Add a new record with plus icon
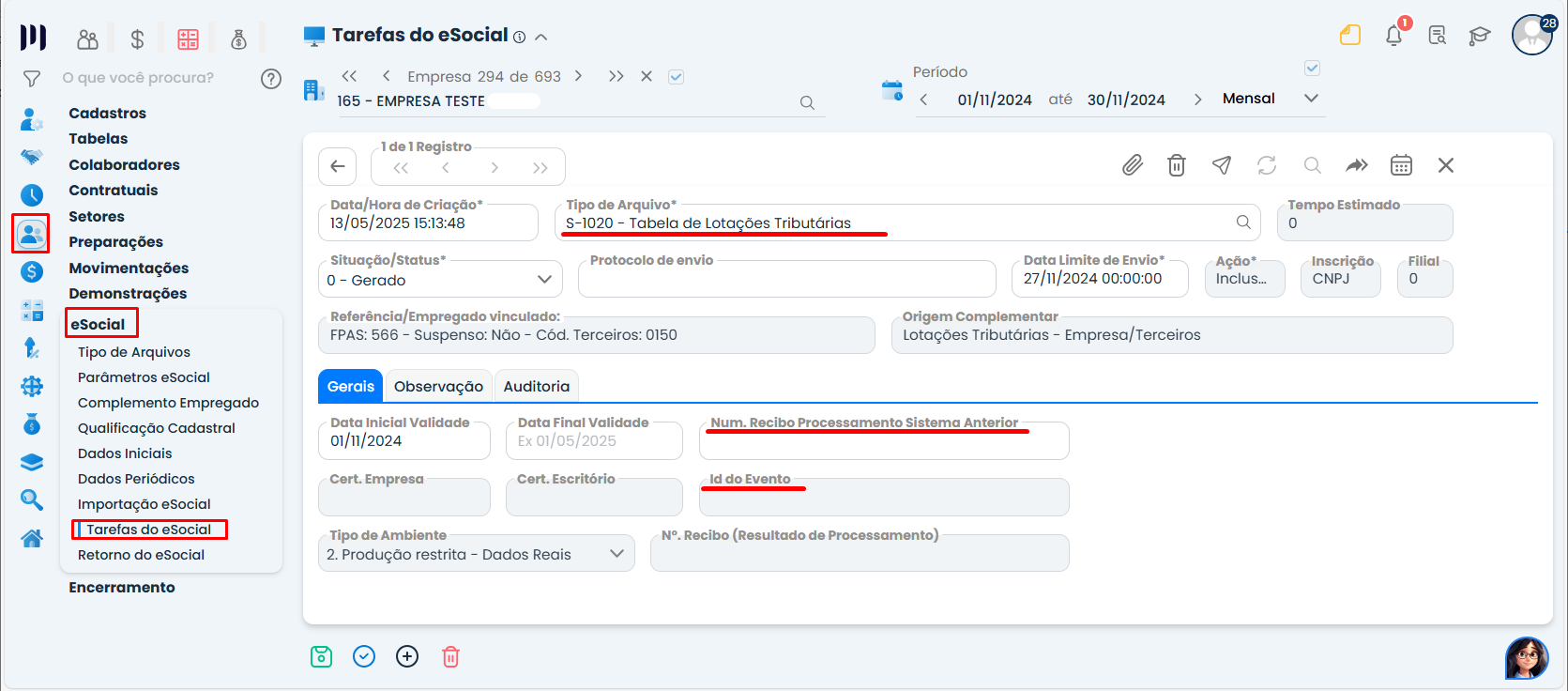The width and height of the screenshot is (1568, 691). click(x=407, y=656)
